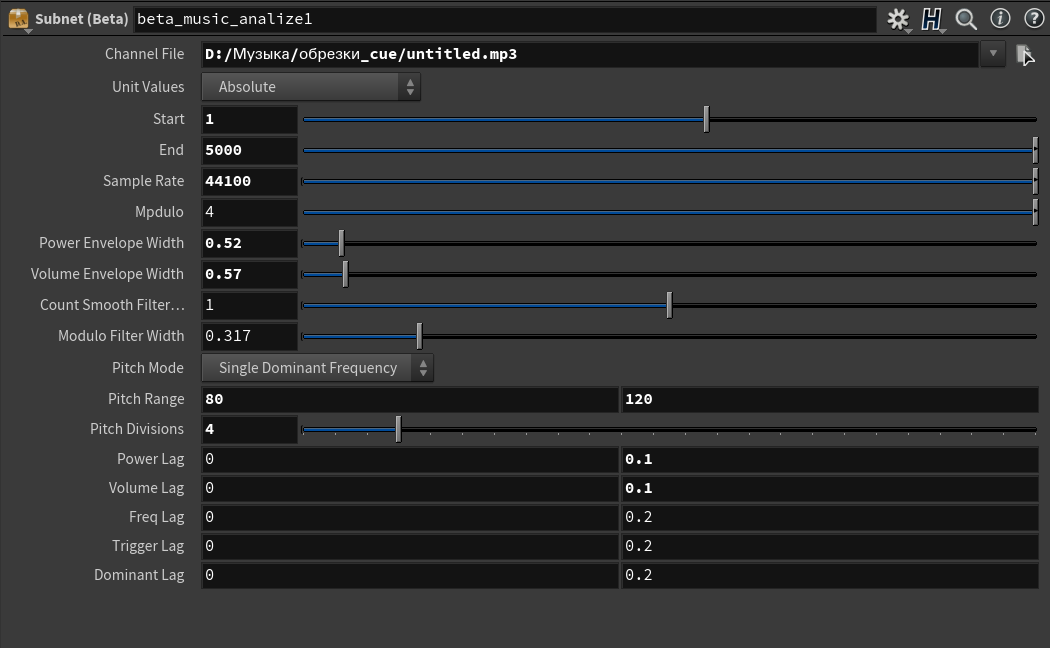The image size is (1050, 648).
Task: Click the Count Smooth Filter slider handle
Action: coord(669,305)
